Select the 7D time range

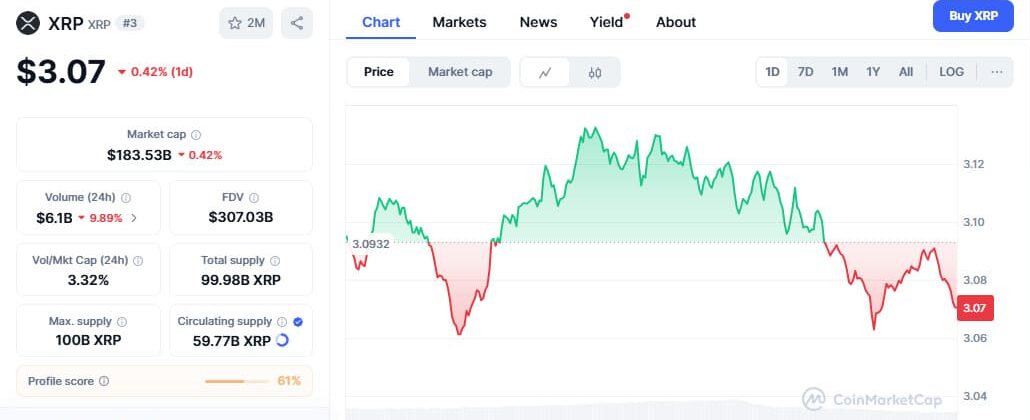click(x=805, y=72)
